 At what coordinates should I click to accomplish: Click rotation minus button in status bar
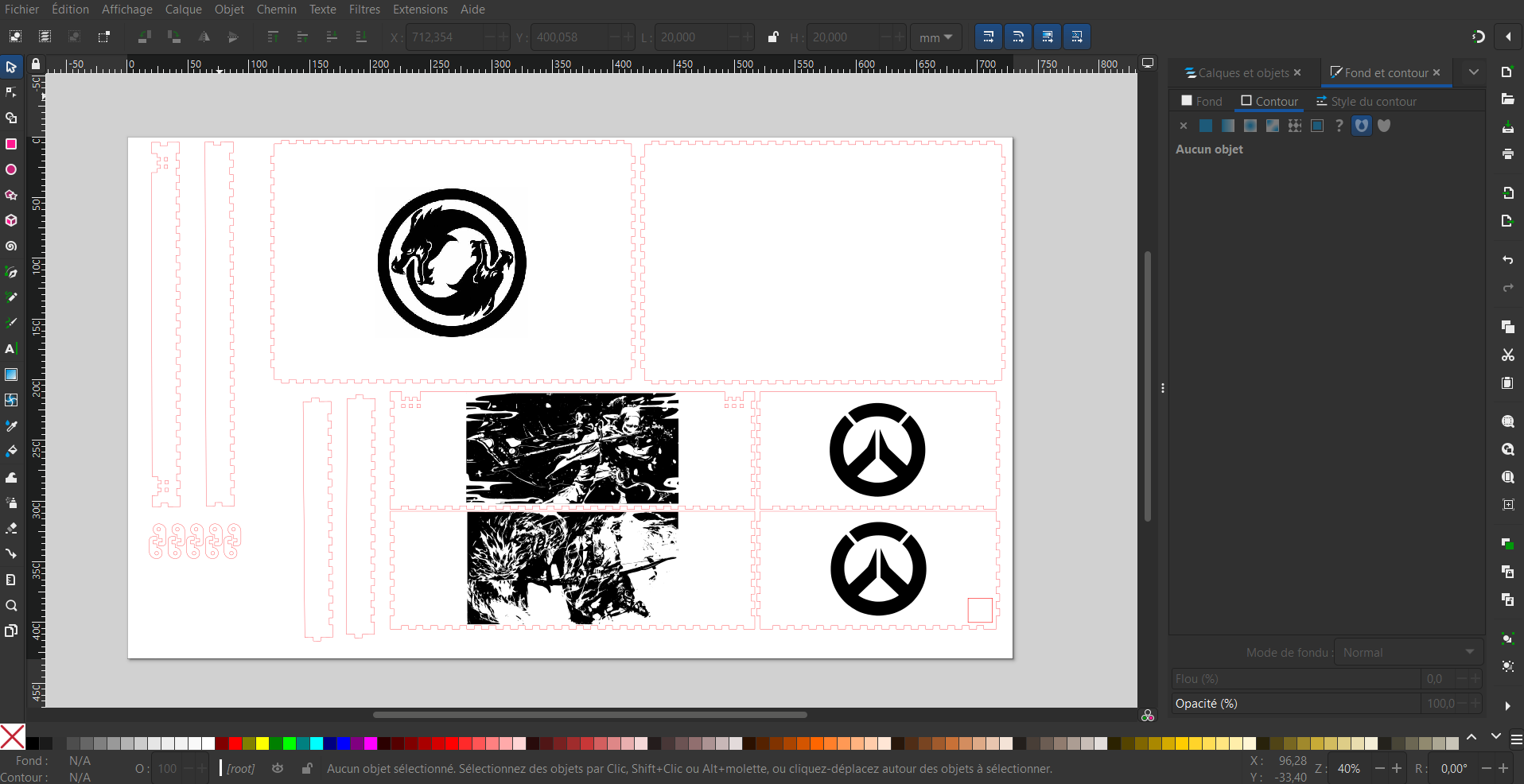(x=1486, y=768)
